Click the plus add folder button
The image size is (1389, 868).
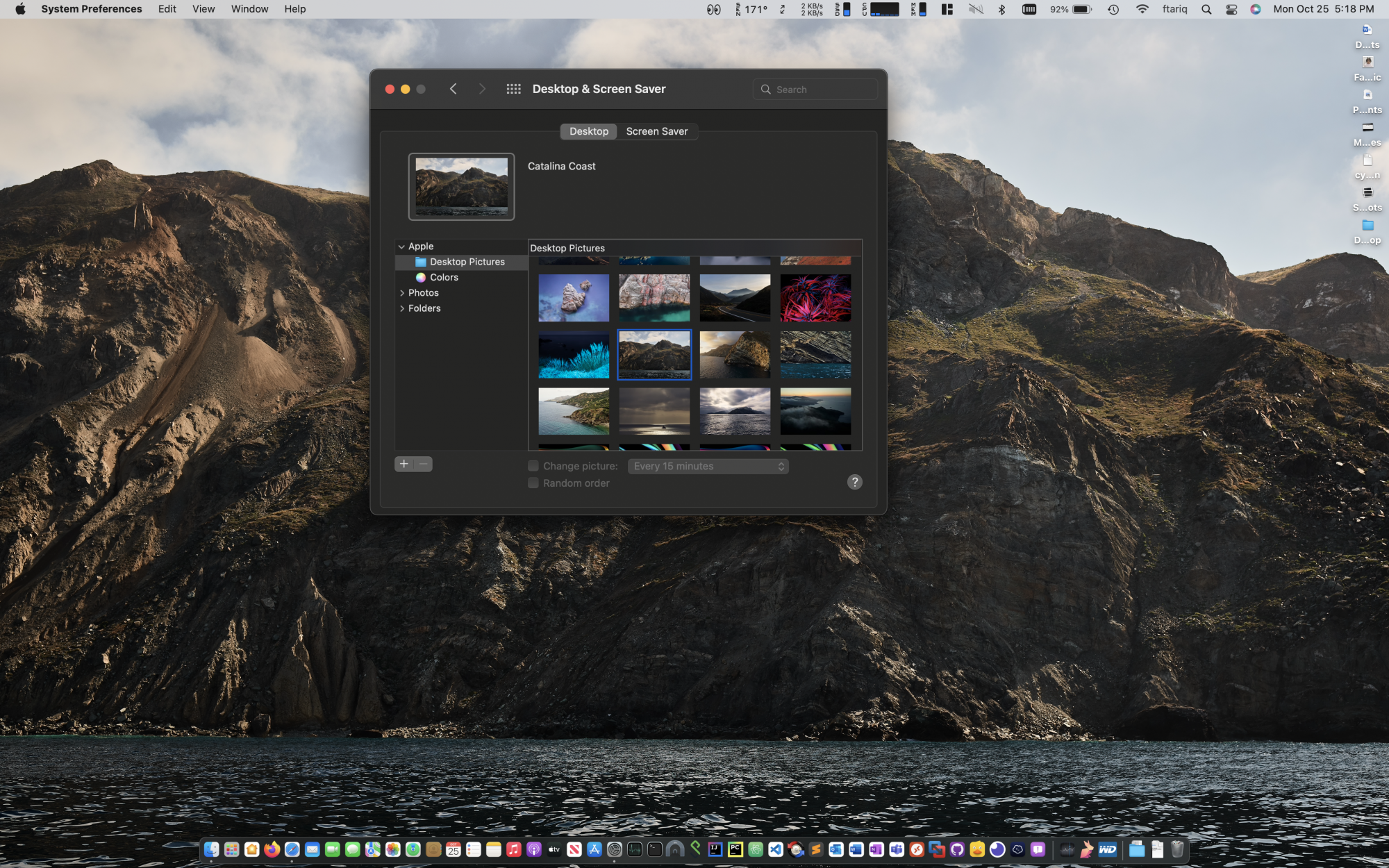(x=404, y=464)
